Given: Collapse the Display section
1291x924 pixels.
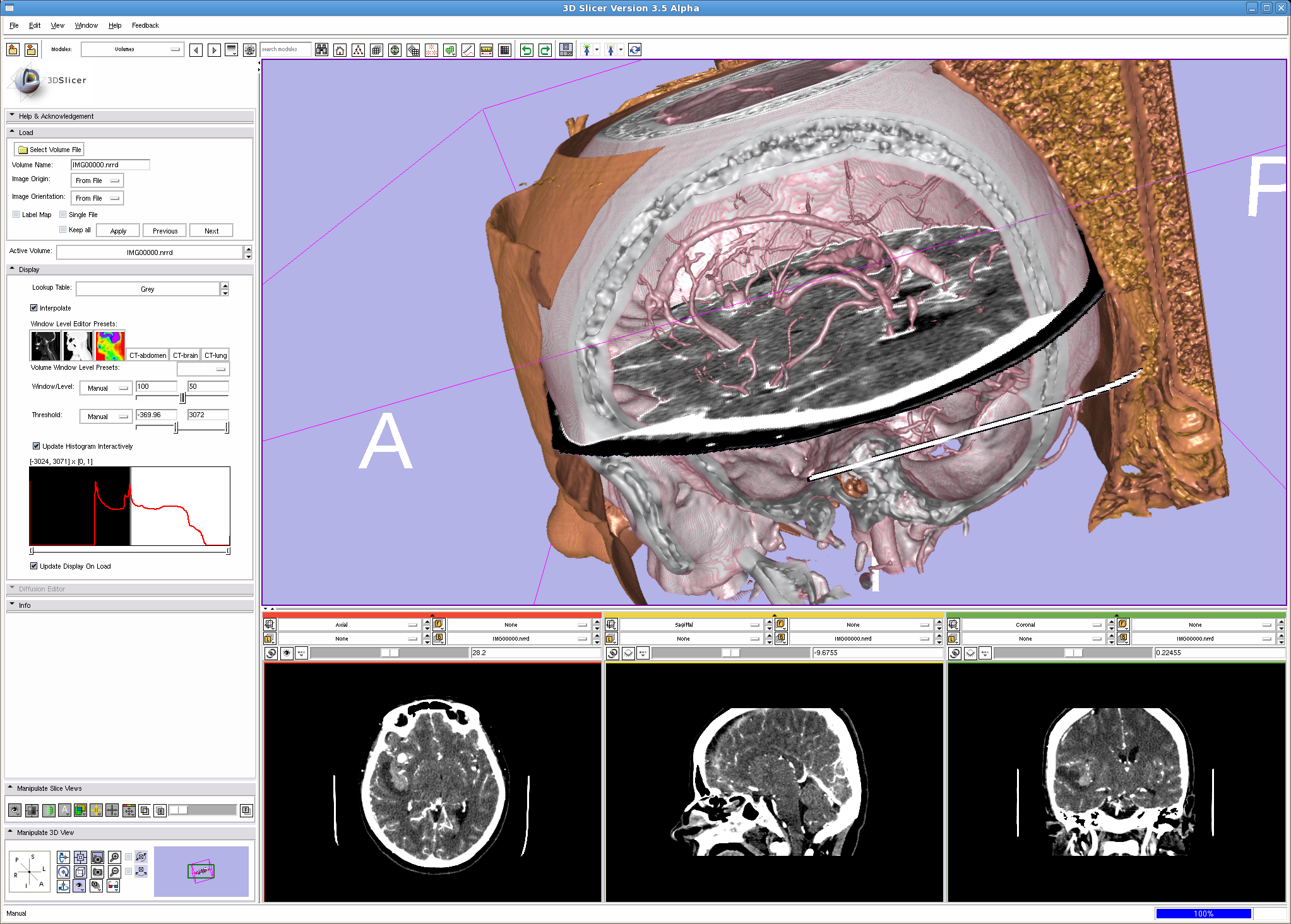Looking at the screenshot, I should 13,269.
